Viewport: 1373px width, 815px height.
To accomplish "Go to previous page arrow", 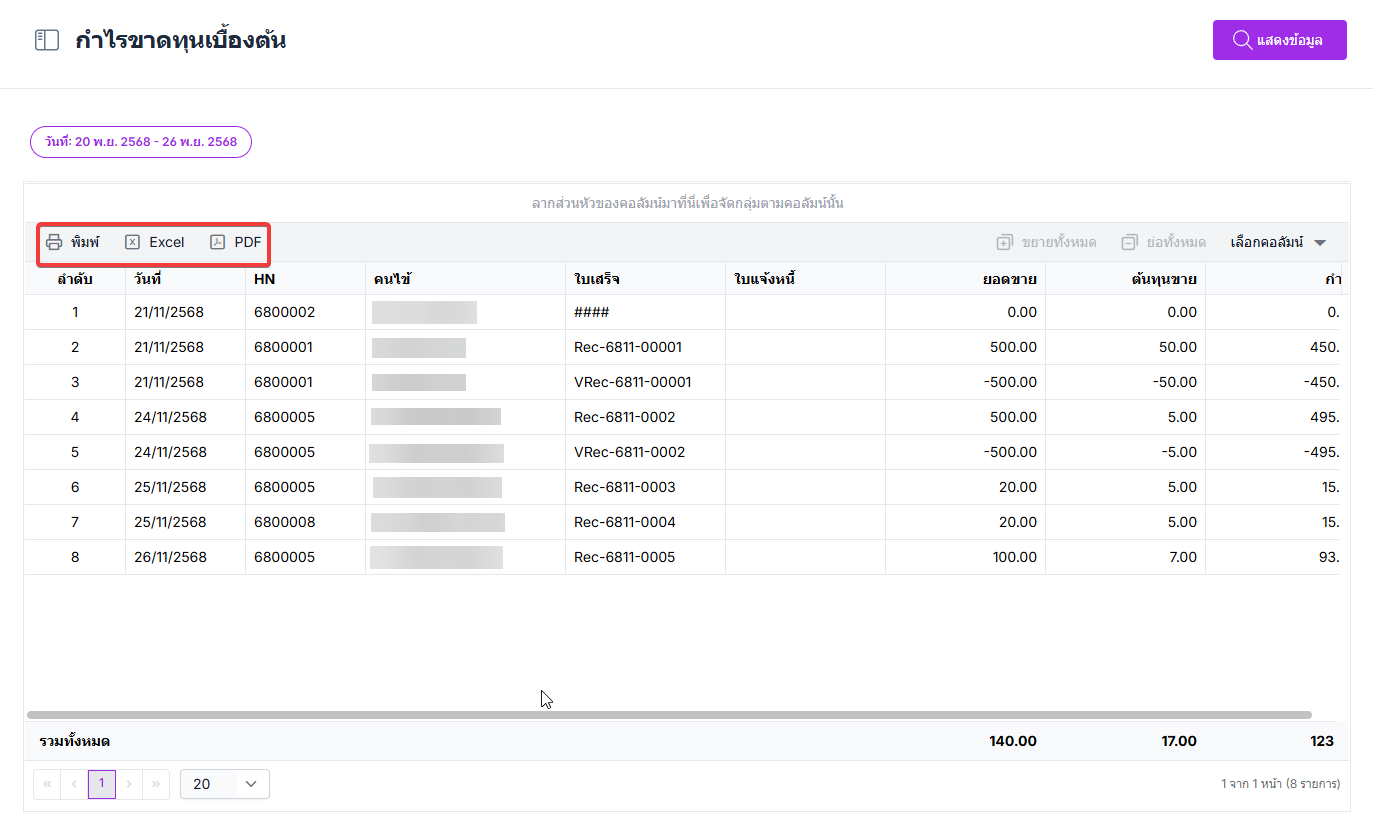I will click(74, 784).
